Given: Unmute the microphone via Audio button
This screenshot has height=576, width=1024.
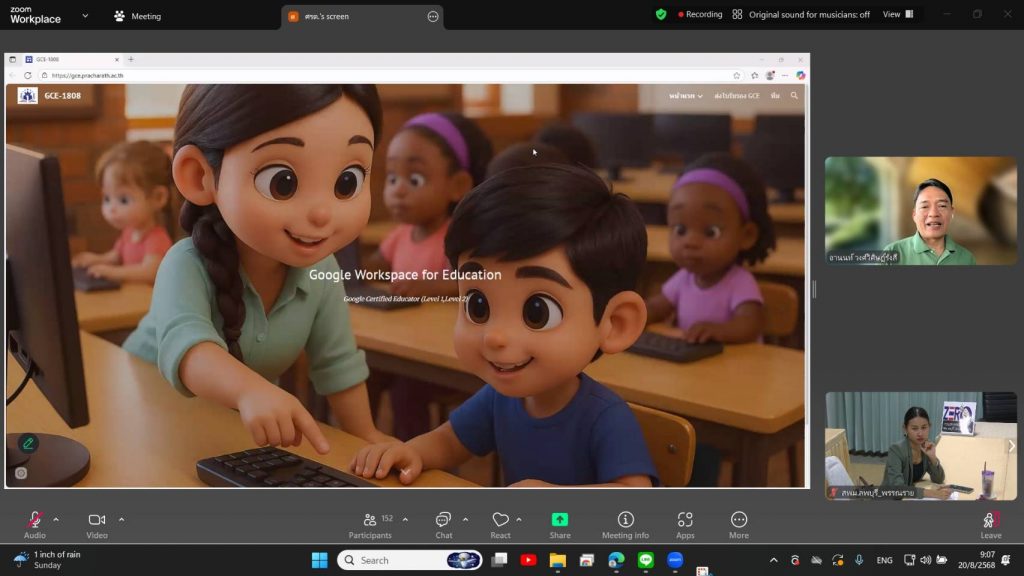Looking at the screenshot, I should tap(35, 524).
